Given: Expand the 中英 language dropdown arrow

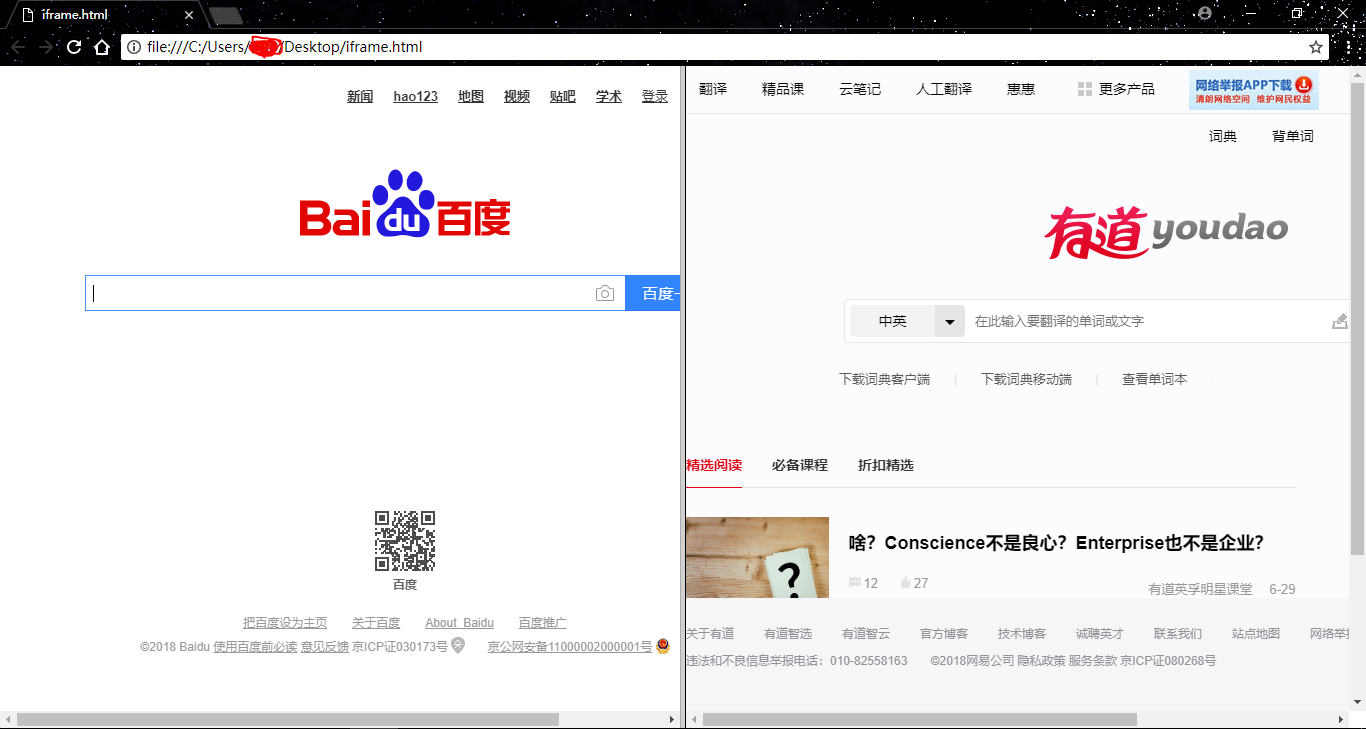Looking at the screenshot, I should (949, 321).
